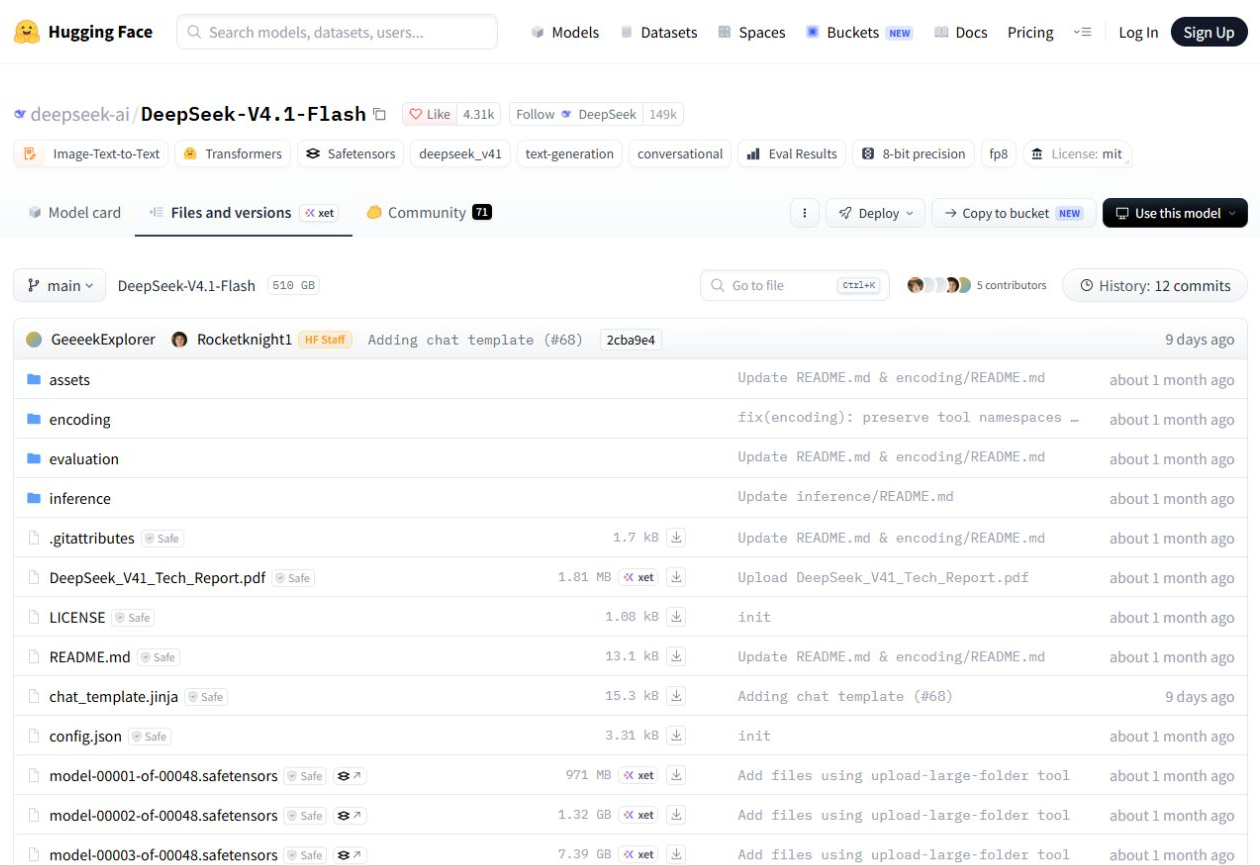Open the encoding folder
This screenshot has height=865, width=1260.
click(x=80, y=419)
